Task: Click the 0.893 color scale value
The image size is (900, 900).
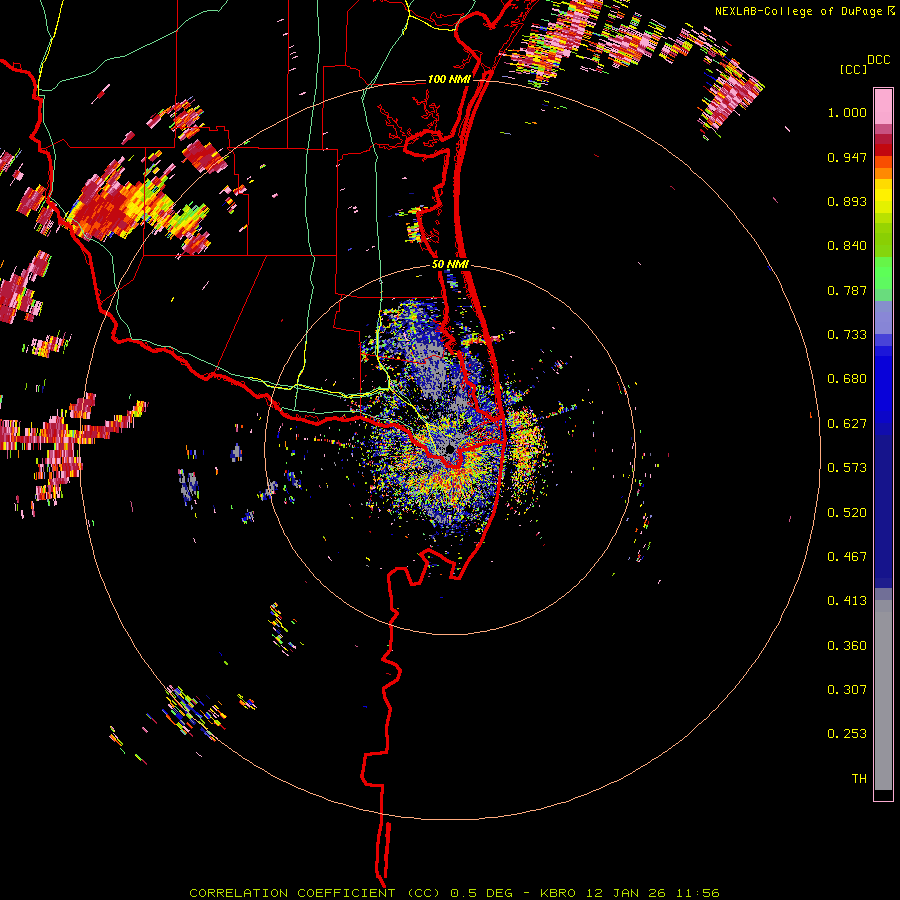Action: (x=847, y=201)
